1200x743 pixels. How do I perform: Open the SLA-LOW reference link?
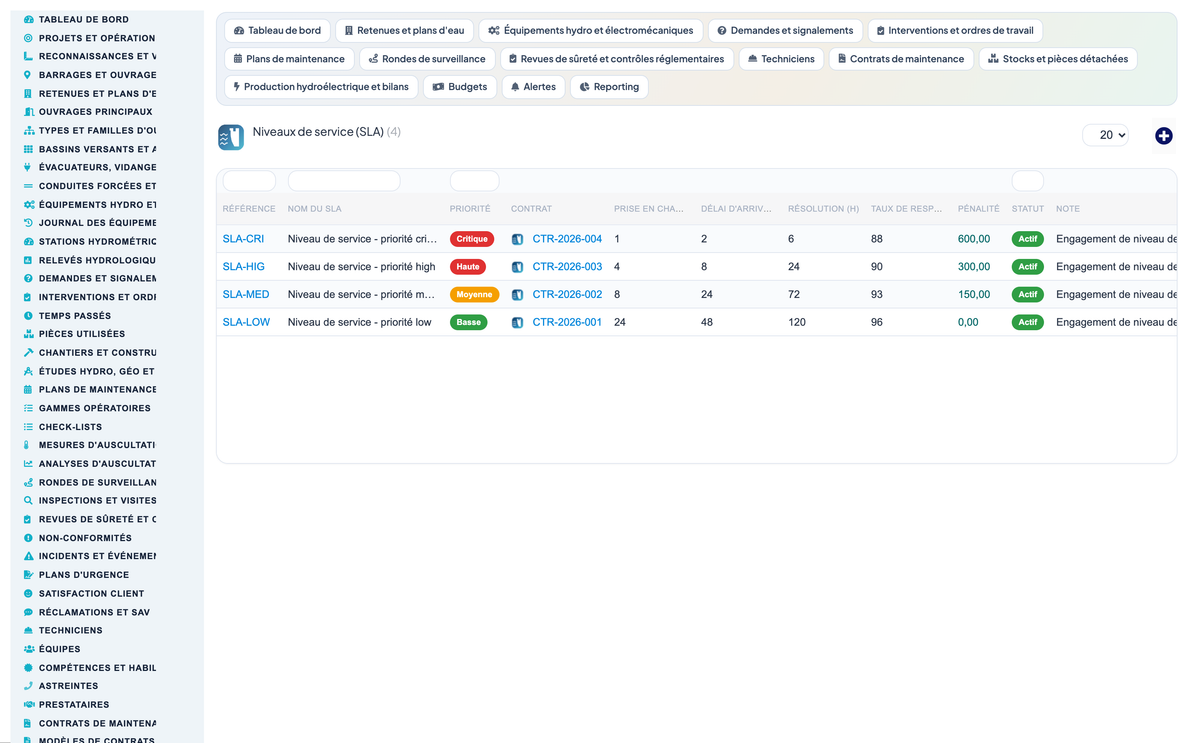coord(246,323)
